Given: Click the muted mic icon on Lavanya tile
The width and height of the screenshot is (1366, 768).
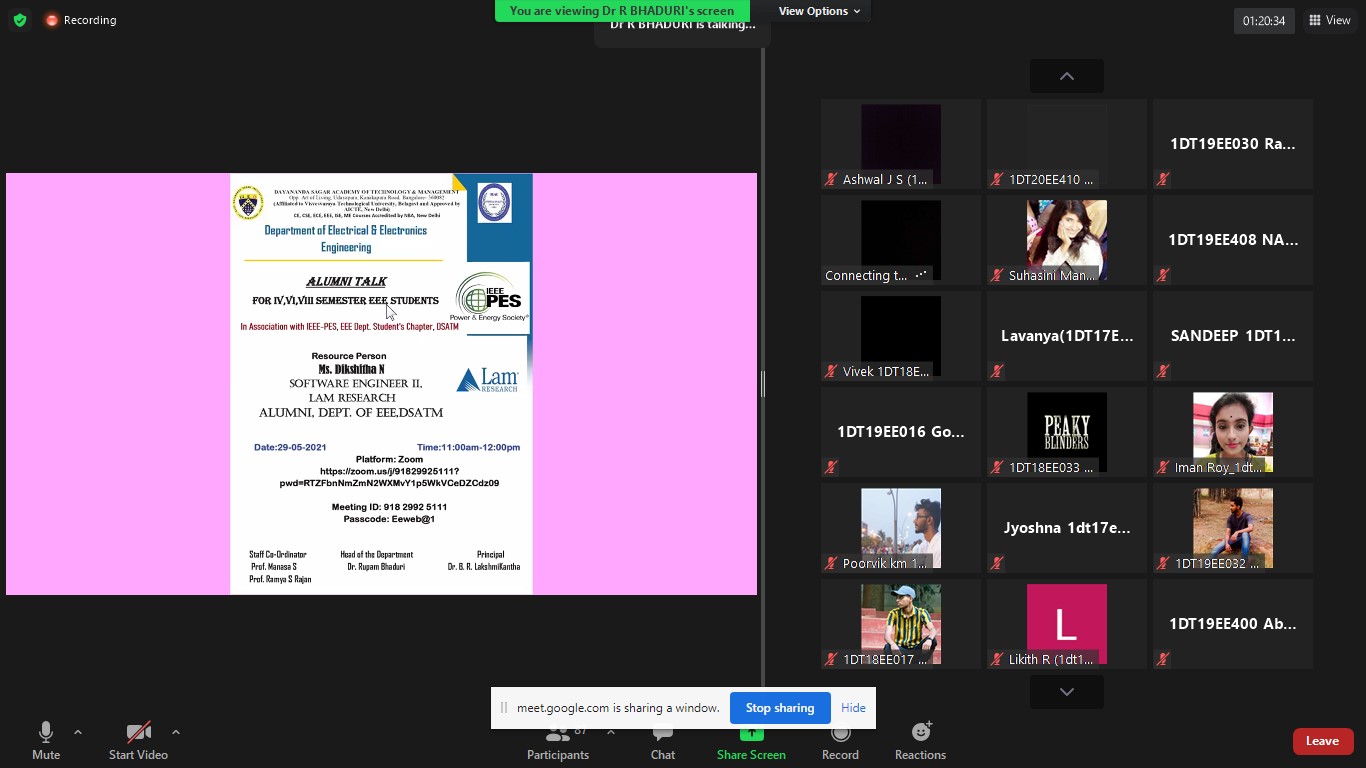Looking at the screenshot, I should [x=997, y=372].
